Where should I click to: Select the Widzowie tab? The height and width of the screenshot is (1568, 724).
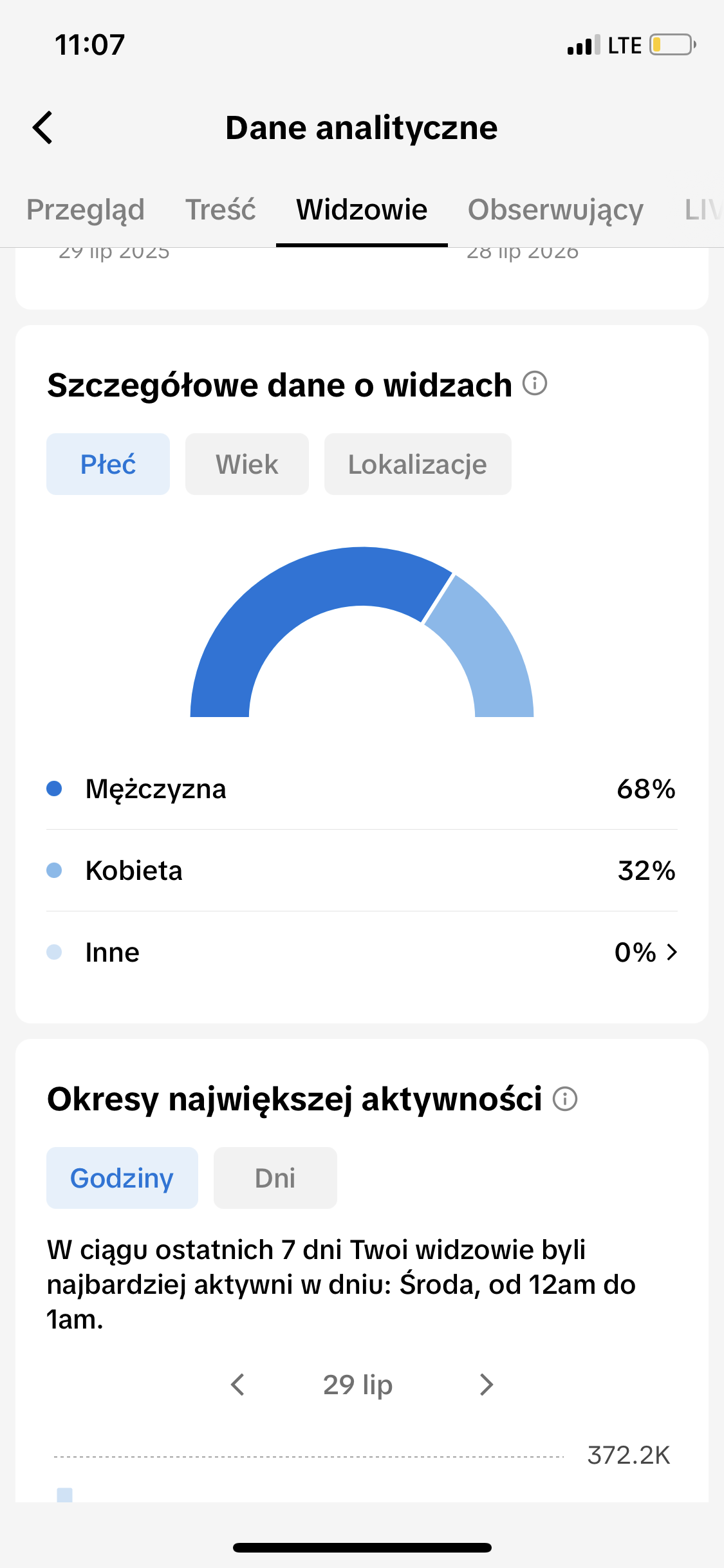[x=362, y=210]
